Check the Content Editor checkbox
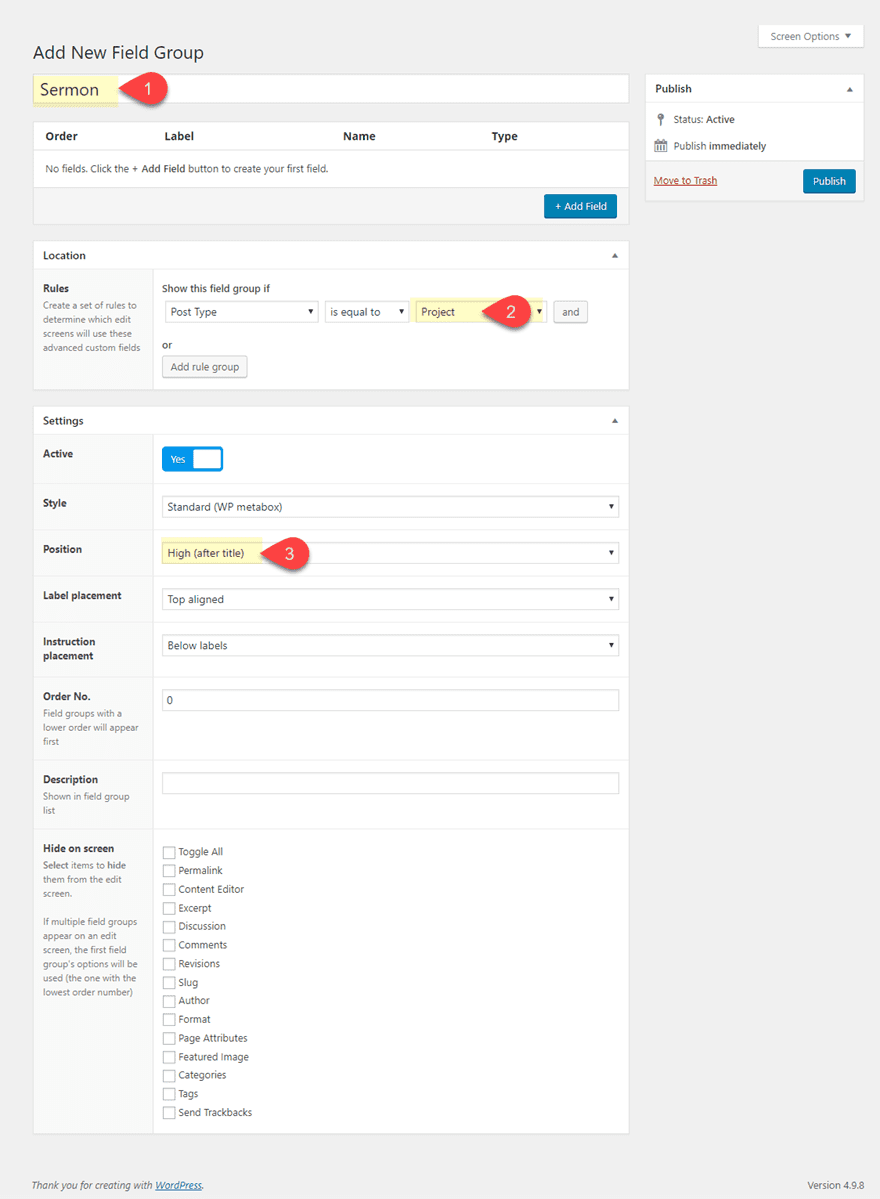This screenshot has width=880, height=1199. click(x=169, y=889)
